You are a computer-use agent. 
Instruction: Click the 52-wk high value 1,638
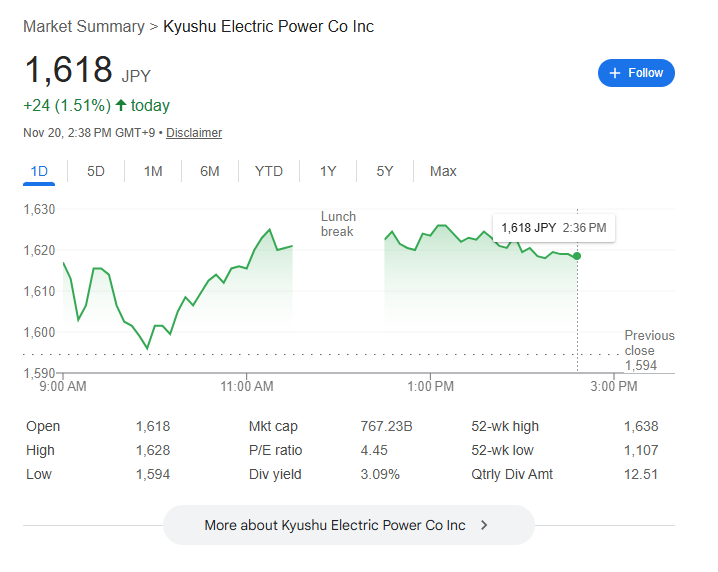coord(641,426)
